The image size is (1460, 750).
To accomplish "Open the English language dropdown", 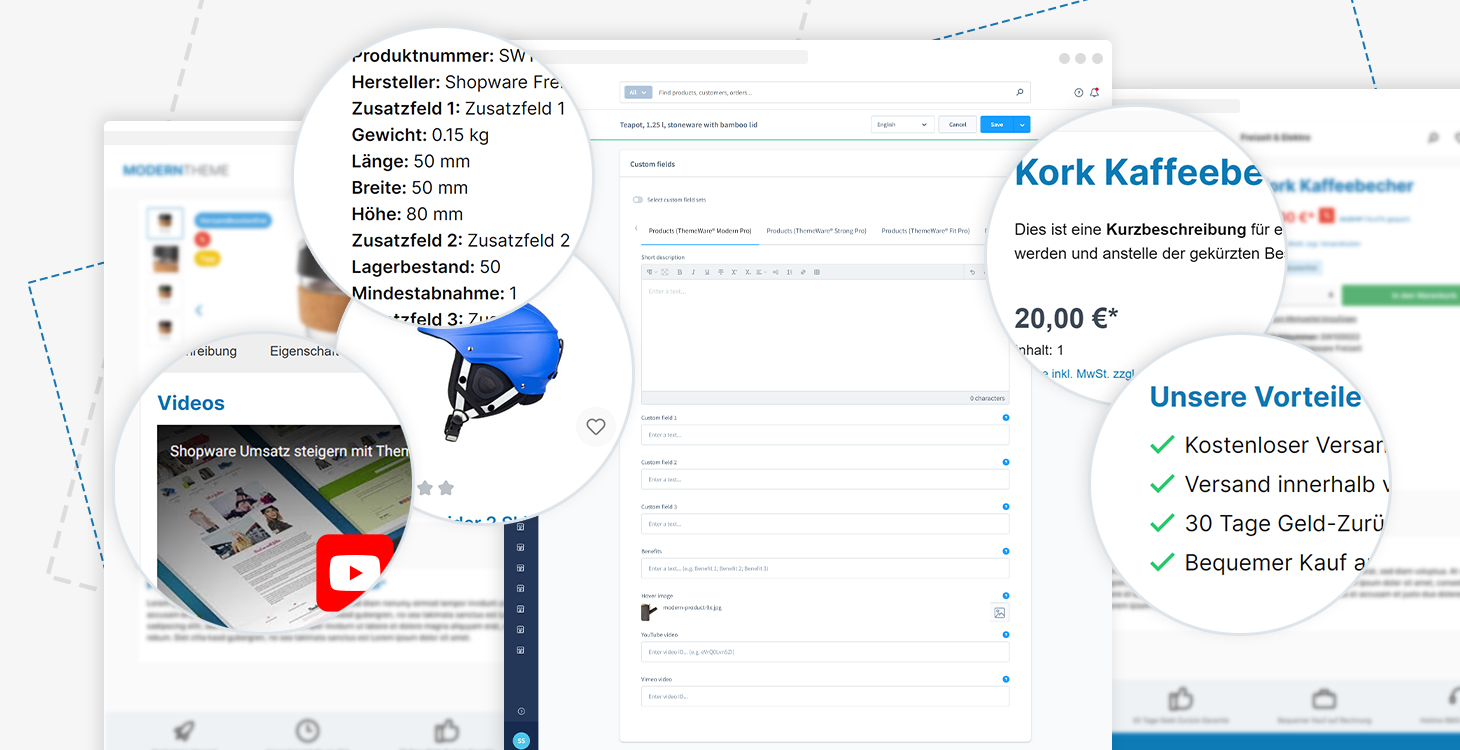I will tap(901, 124).
